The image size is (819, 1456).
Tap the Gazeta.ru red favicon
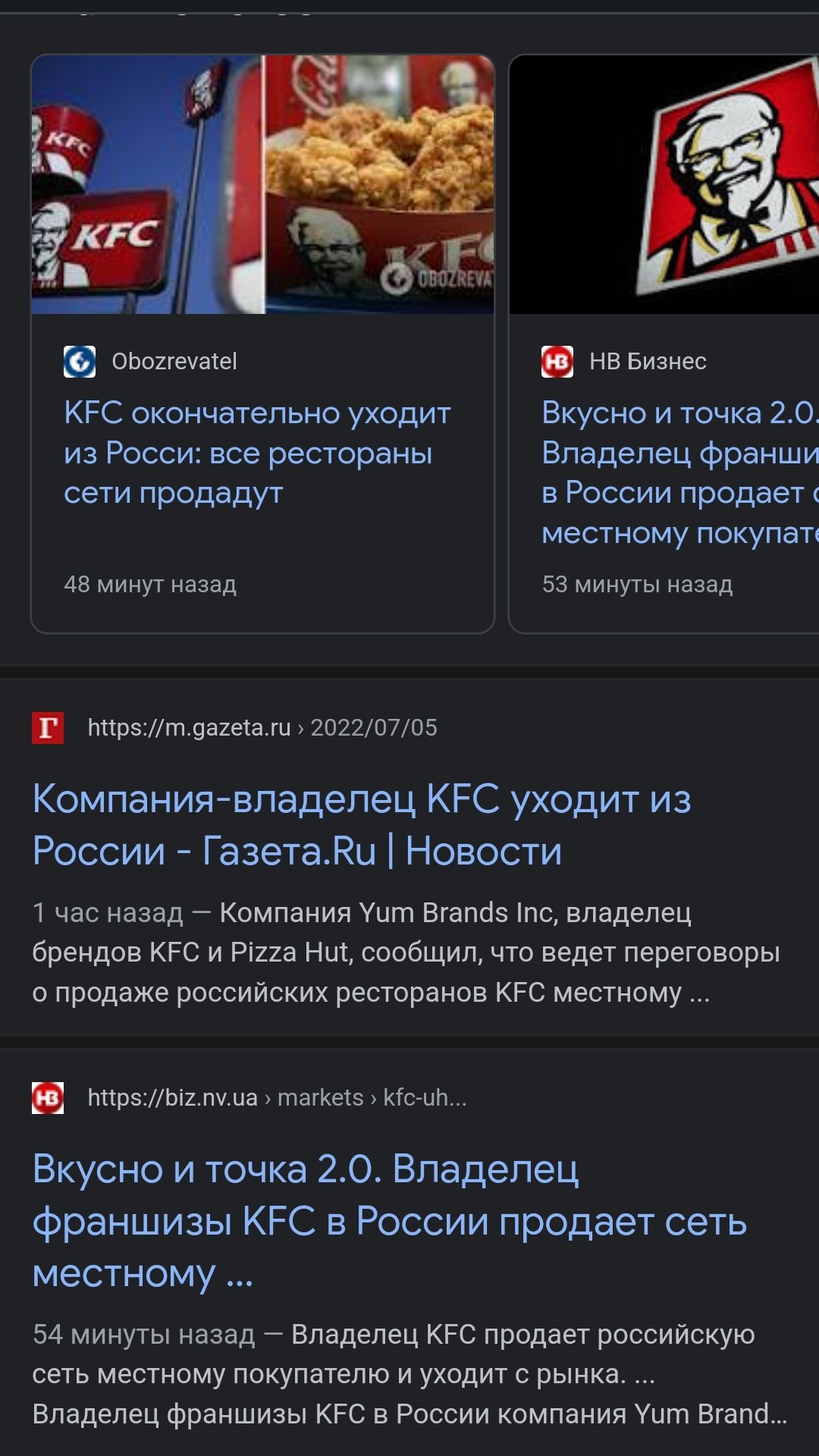[48, 728]
